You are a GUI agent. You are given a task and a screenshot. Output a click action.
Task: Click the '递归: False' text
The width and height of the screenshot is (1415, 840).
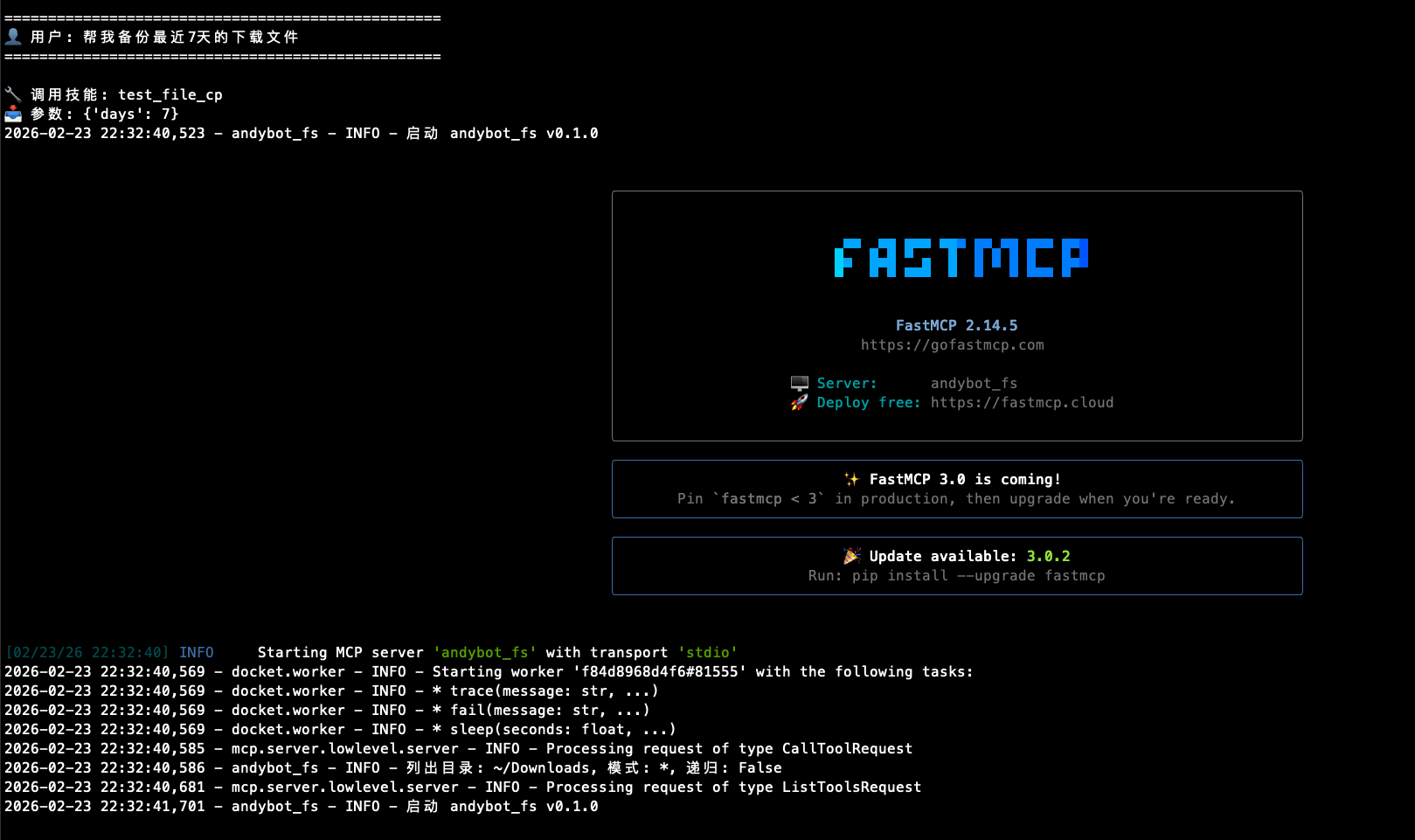(734, 767)
